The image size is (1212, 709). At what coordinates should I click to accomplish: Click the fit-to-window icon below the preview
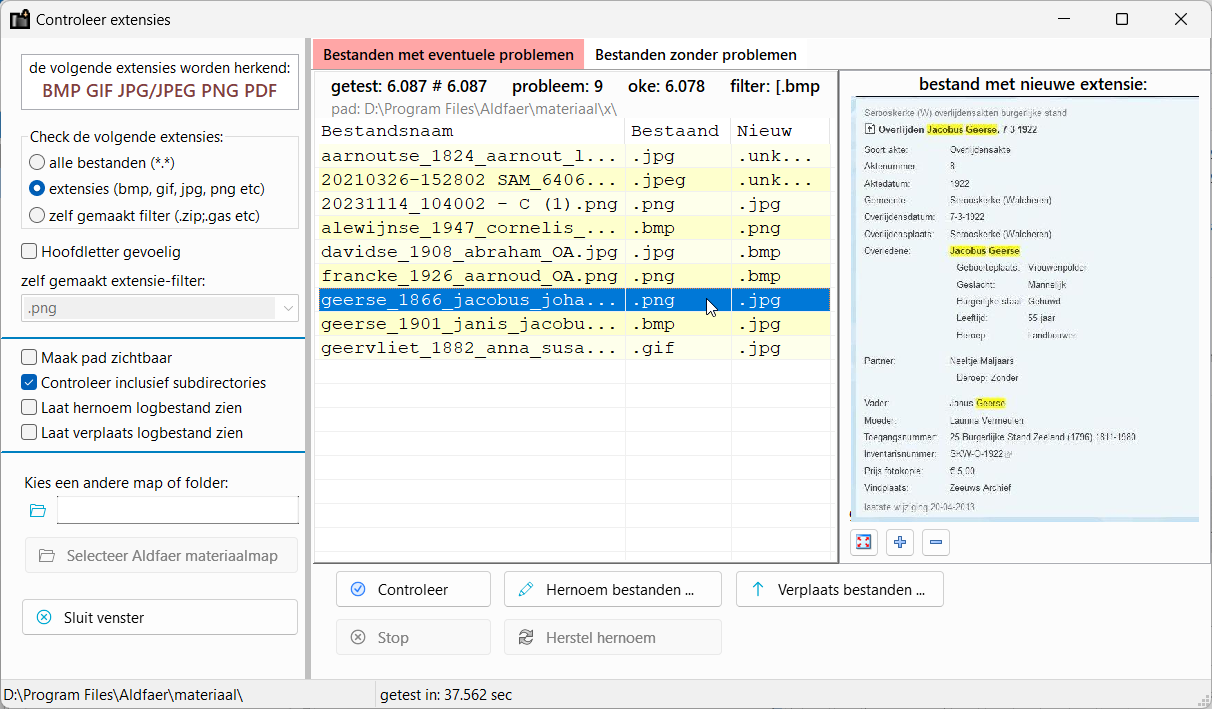tap(864, 542)
